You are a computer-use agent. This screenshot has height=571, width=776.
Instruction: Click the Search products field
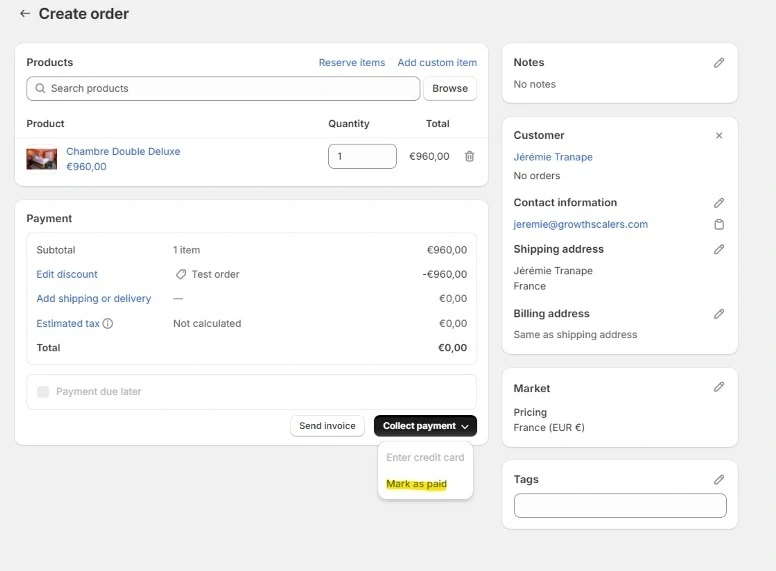223,88
